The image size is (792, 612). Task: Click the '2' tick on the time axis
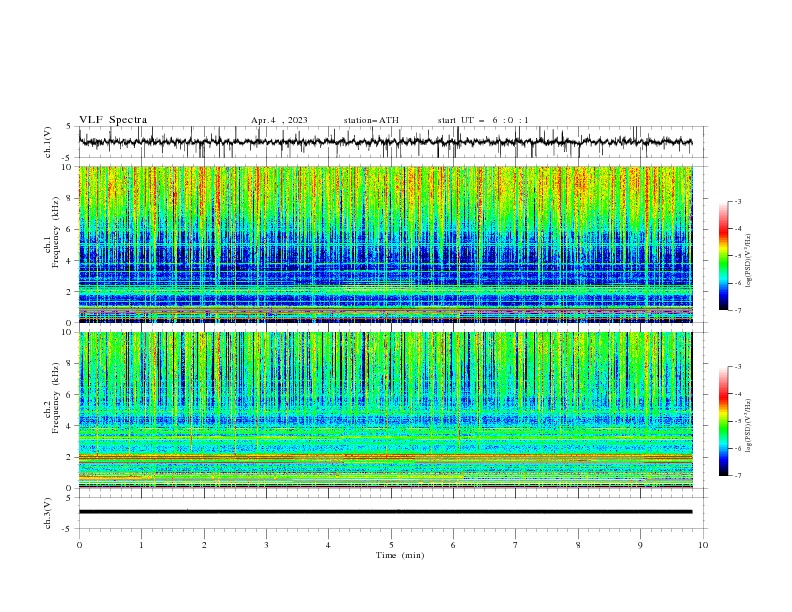pyautogui.click(x=204, y=545)
